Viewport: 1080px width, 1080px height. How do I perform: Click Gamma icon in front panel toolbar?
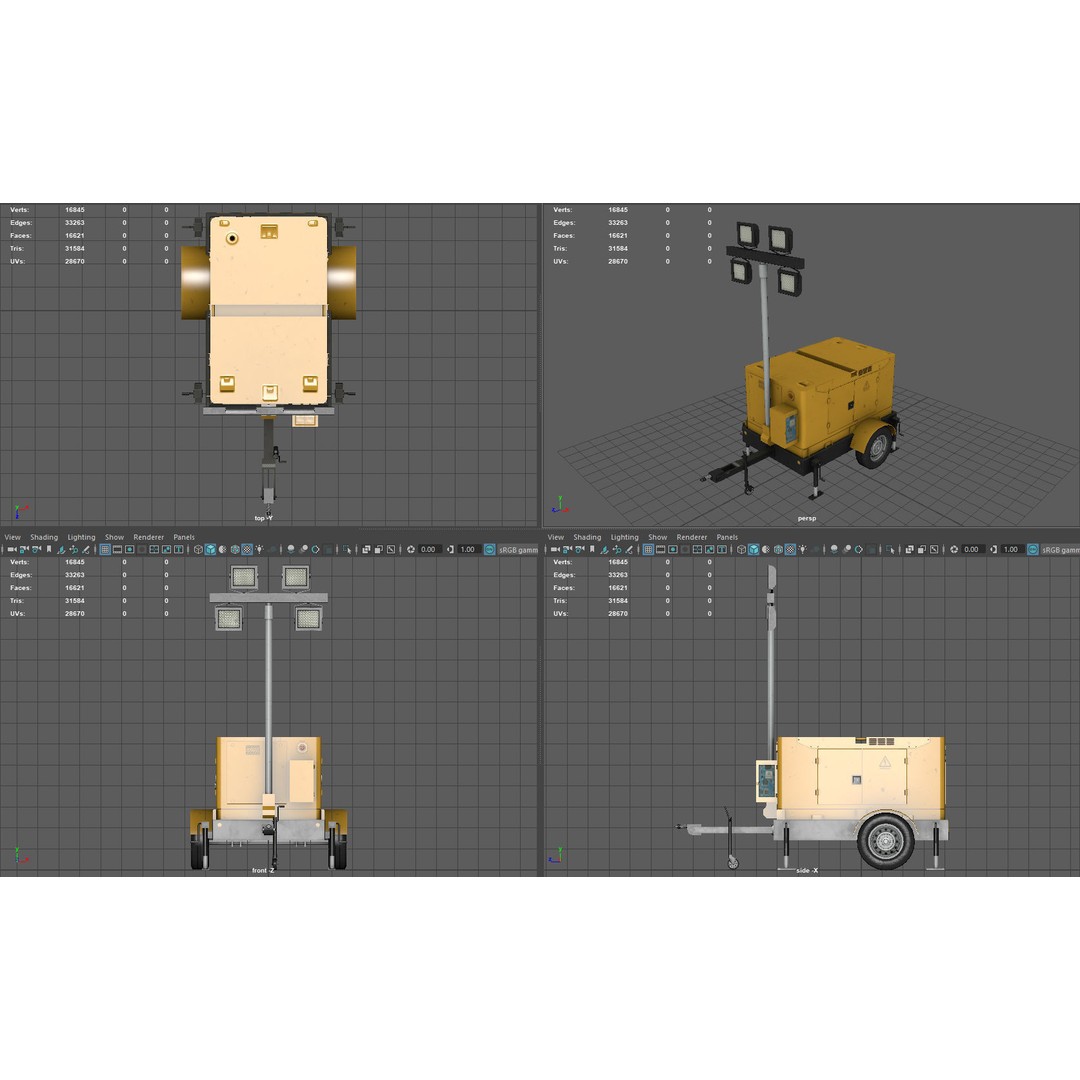point(450,549)
